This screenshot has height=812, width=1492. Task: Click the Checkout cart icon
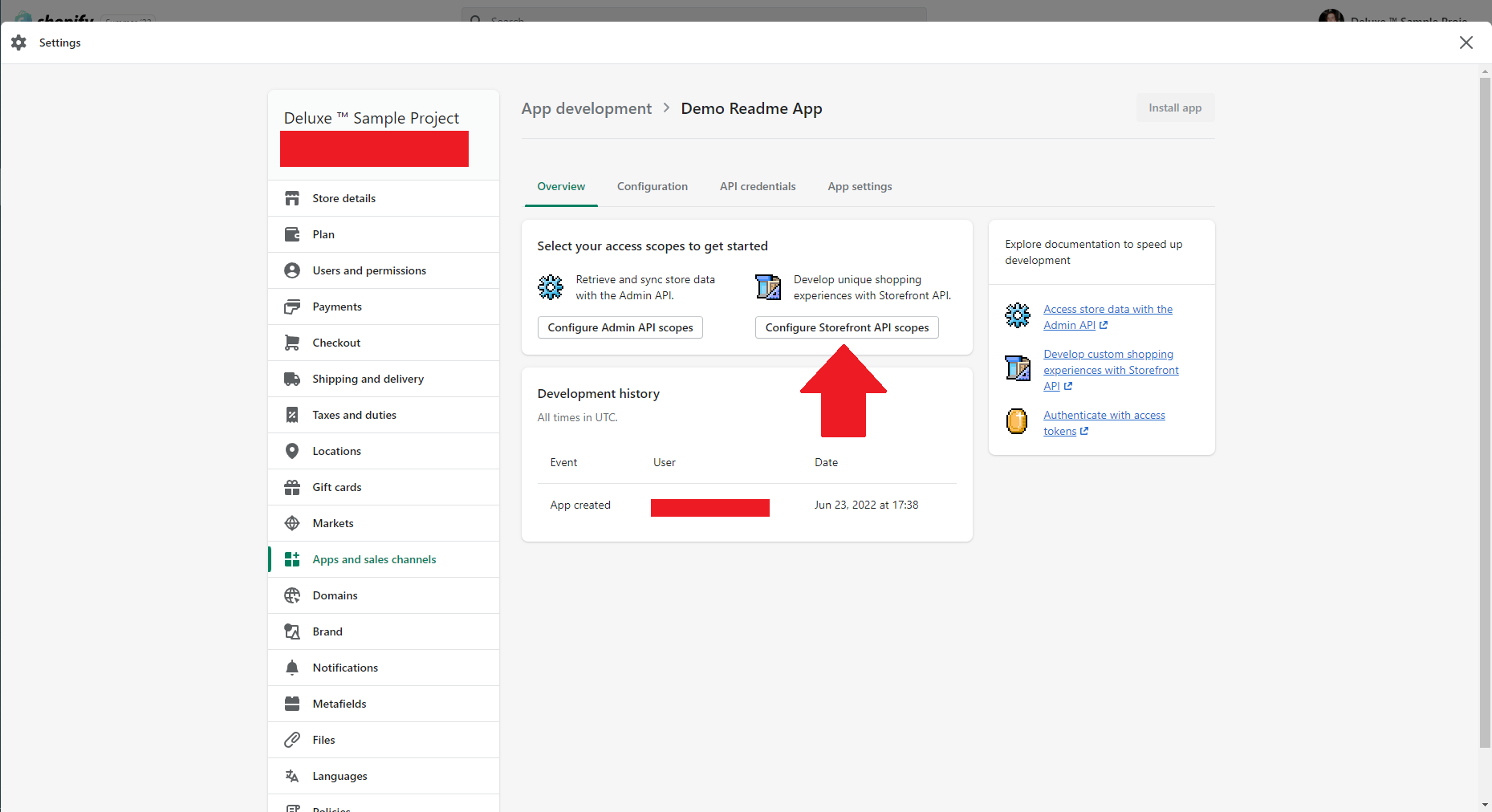pos(292,343)
